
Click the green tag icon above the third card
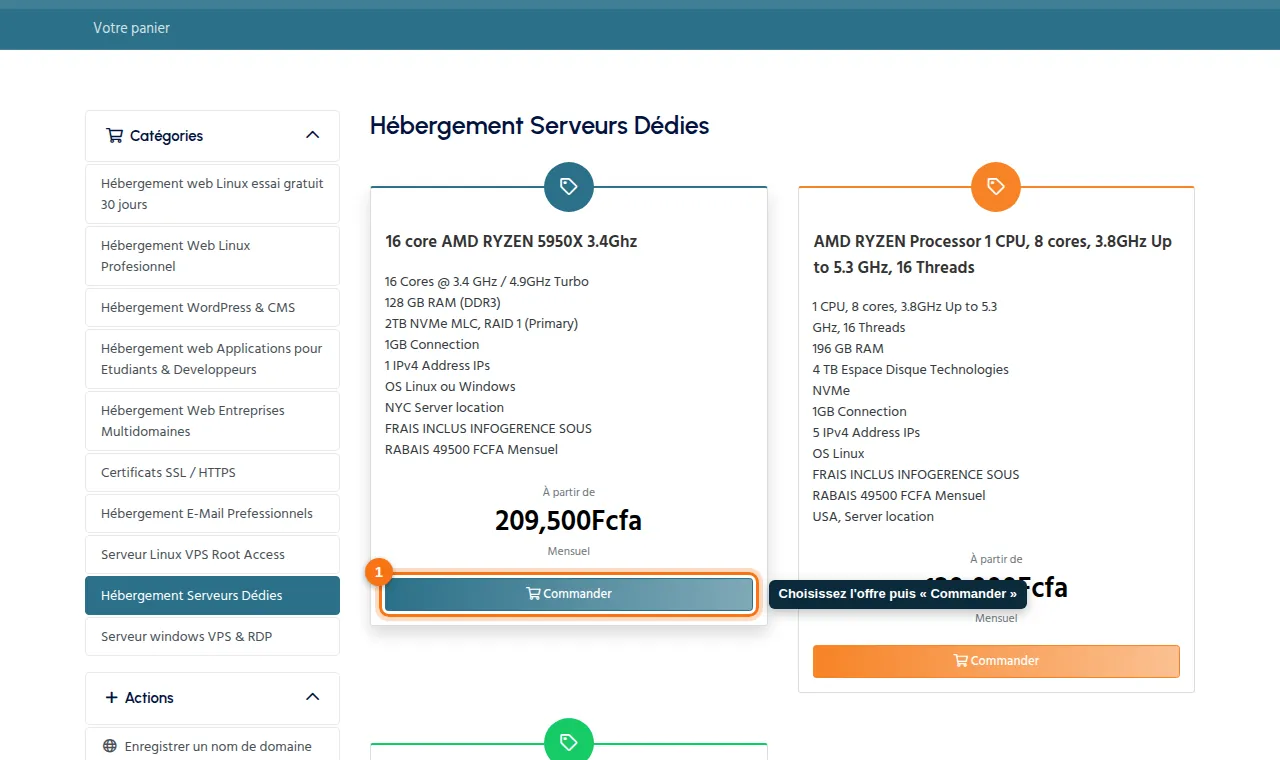point(569,741)
